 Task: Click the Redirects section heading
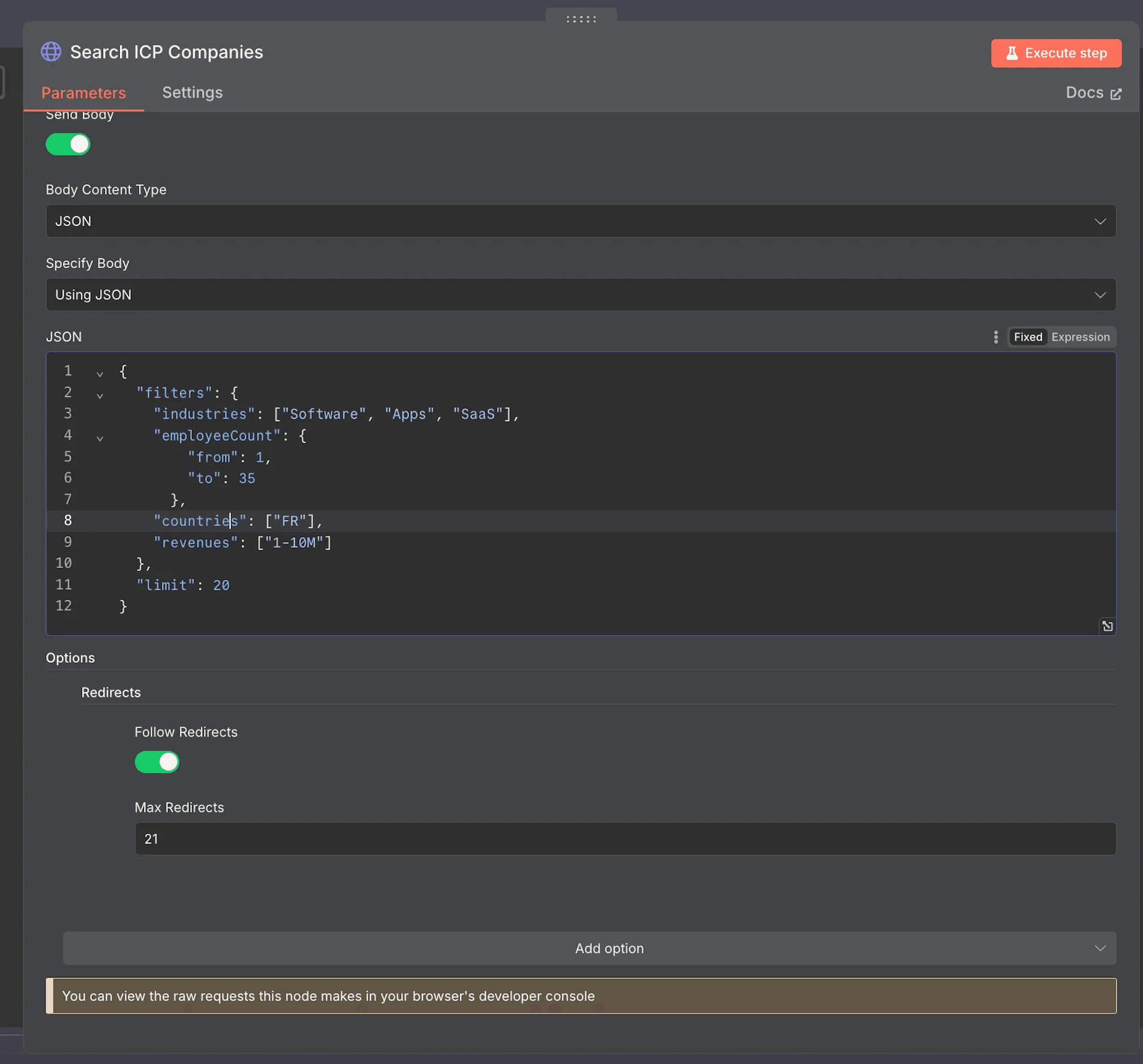click(111, 692)
